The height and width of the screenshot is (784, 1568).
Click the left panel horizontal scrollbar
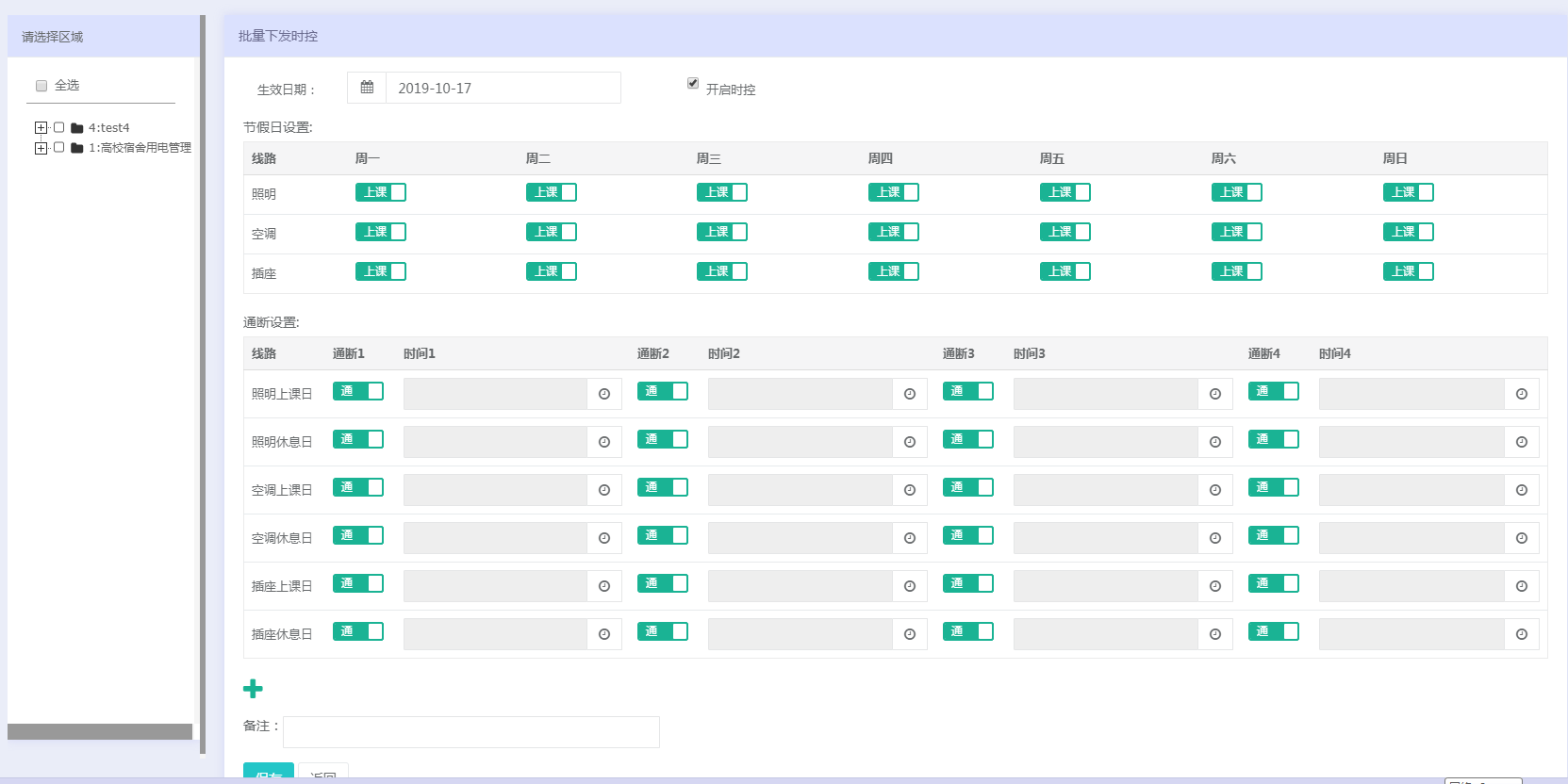coord(100,731)
